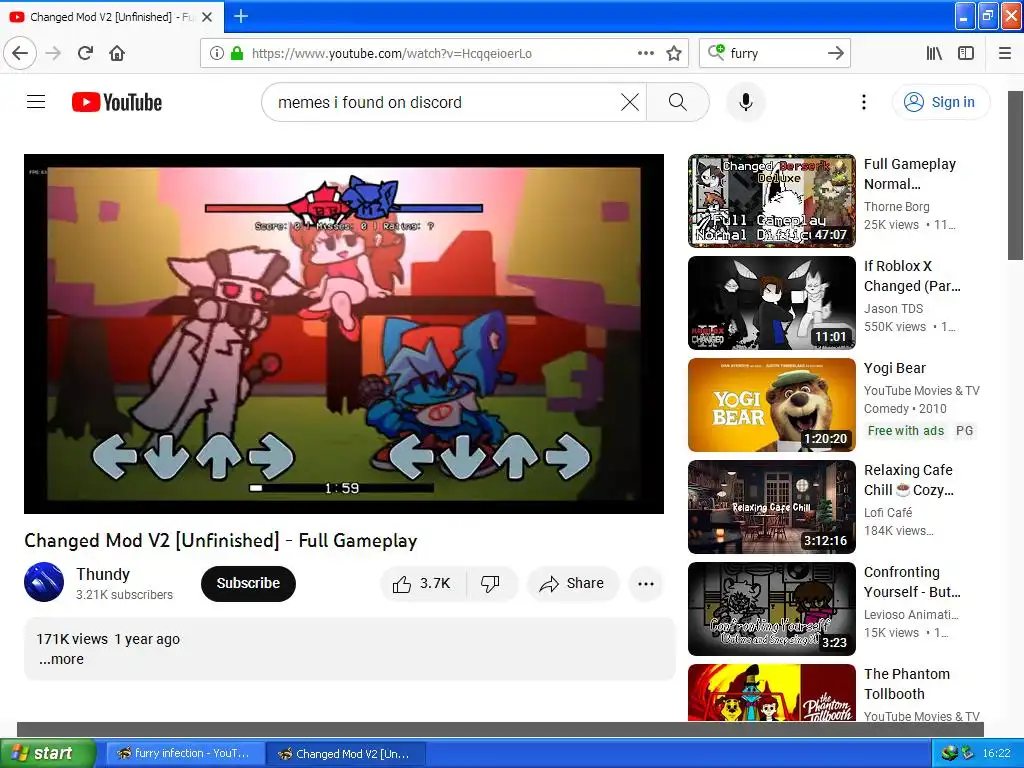This screenshot has height=768, width=1024.
Task: Click Jason TDS channel name
Action: click(x=893, y=308)
